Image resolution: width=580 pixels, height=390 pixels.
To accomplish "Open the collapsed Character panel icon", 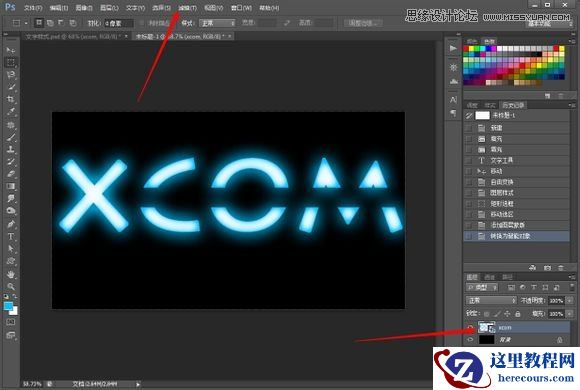I will pyautogui.click(x=453, y=100).
